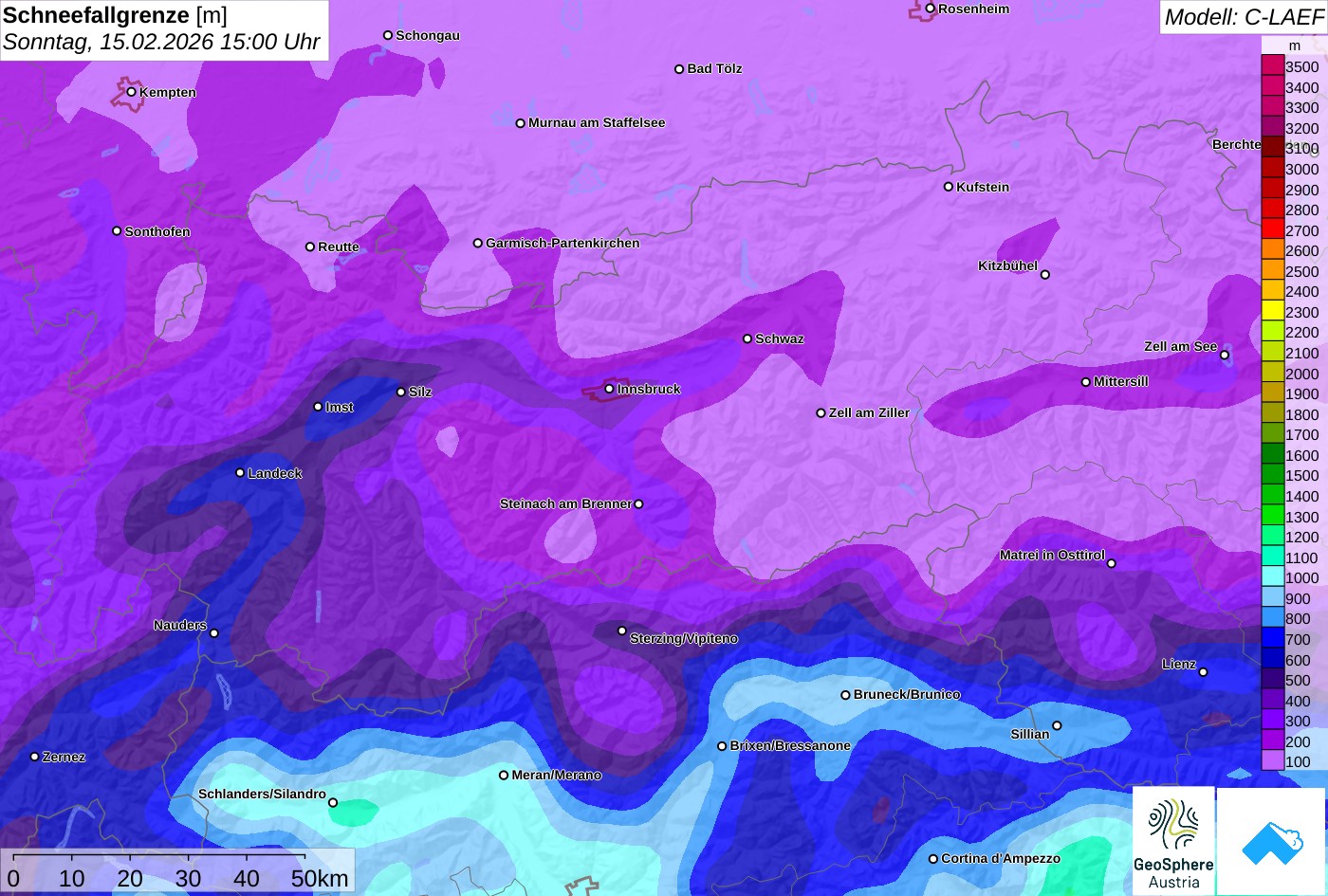
Task: Click the Landeck marker dot
Action: [x=240, y=472]
